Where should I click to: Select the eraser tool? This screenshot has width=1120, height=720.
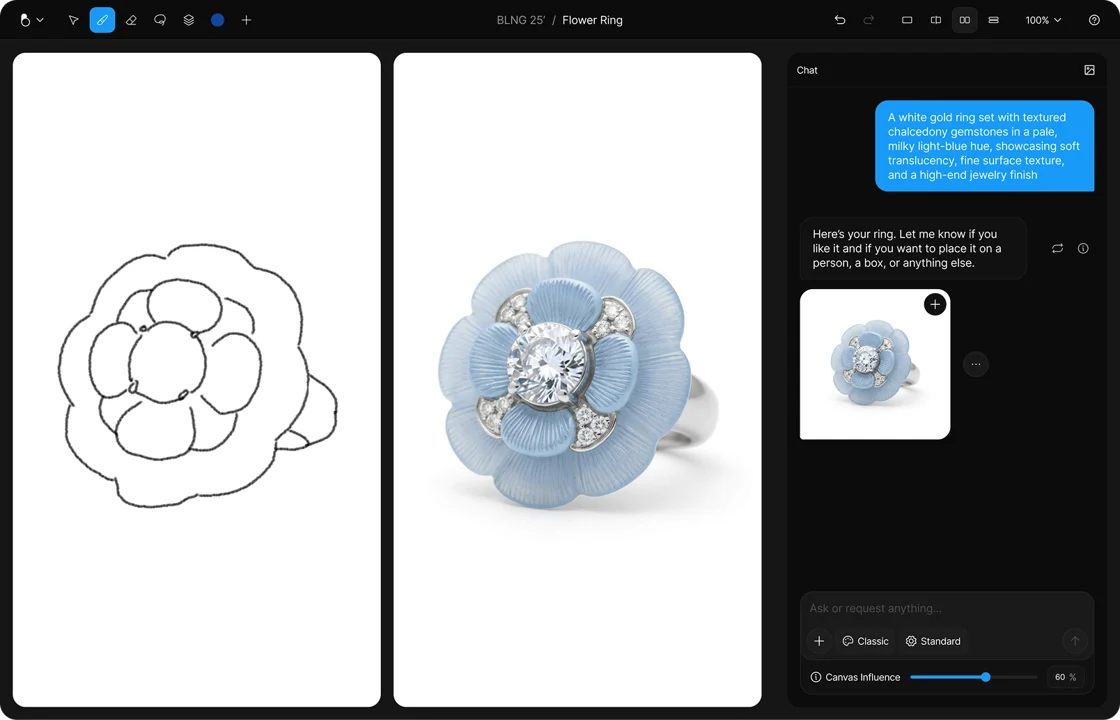(131, 20)
